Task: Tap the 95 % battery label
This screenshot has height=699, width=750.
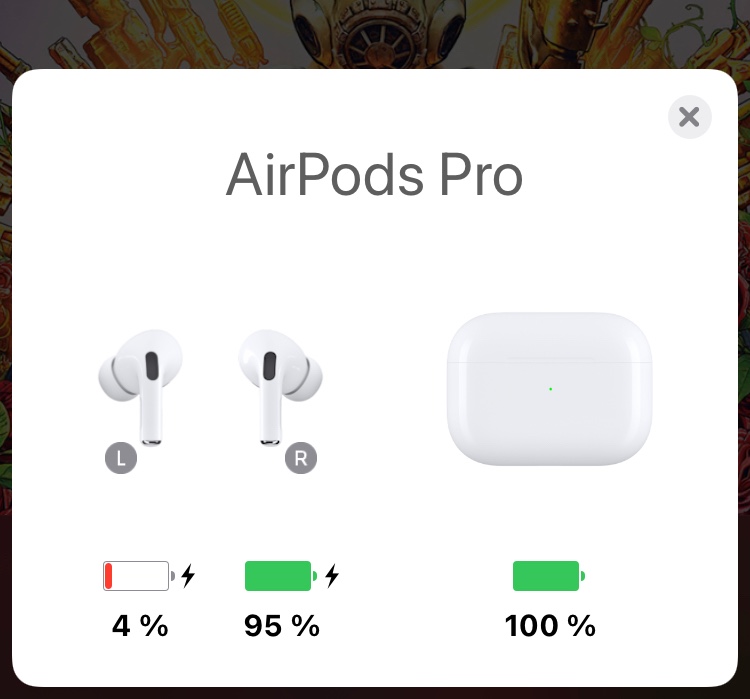Action: (282, 625)
